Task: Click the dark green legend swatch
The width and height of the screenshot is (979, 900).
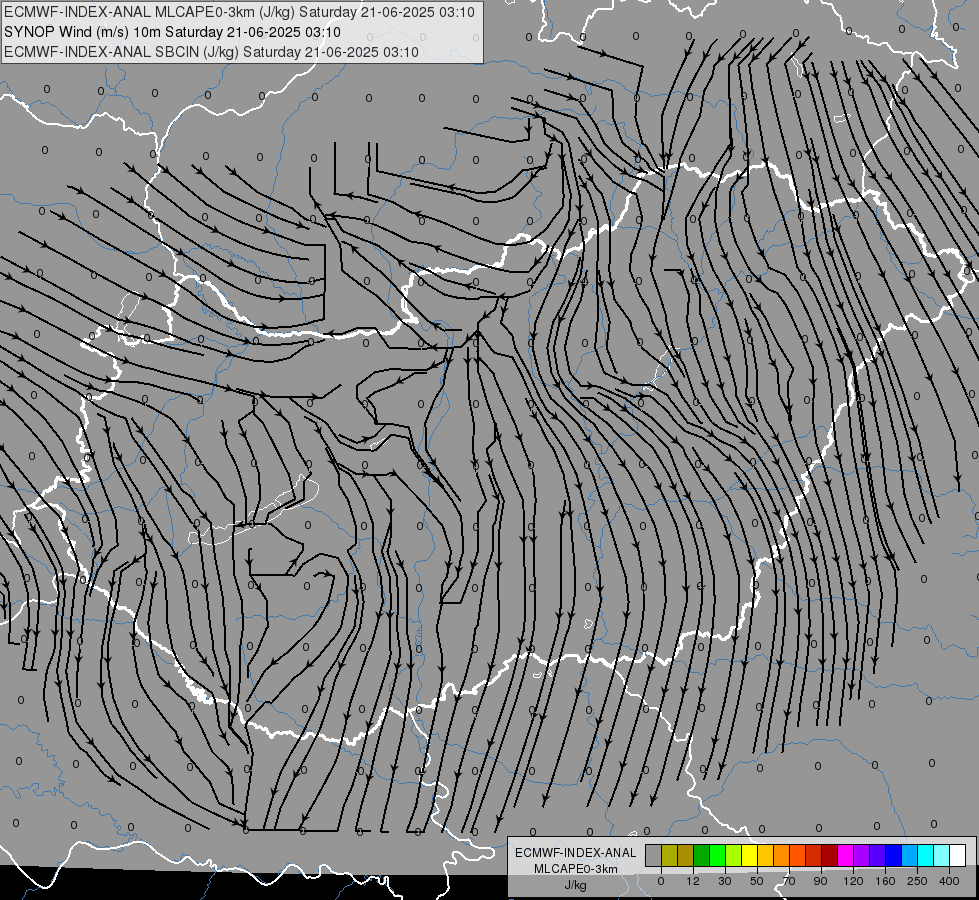Action: pos(702,855)
